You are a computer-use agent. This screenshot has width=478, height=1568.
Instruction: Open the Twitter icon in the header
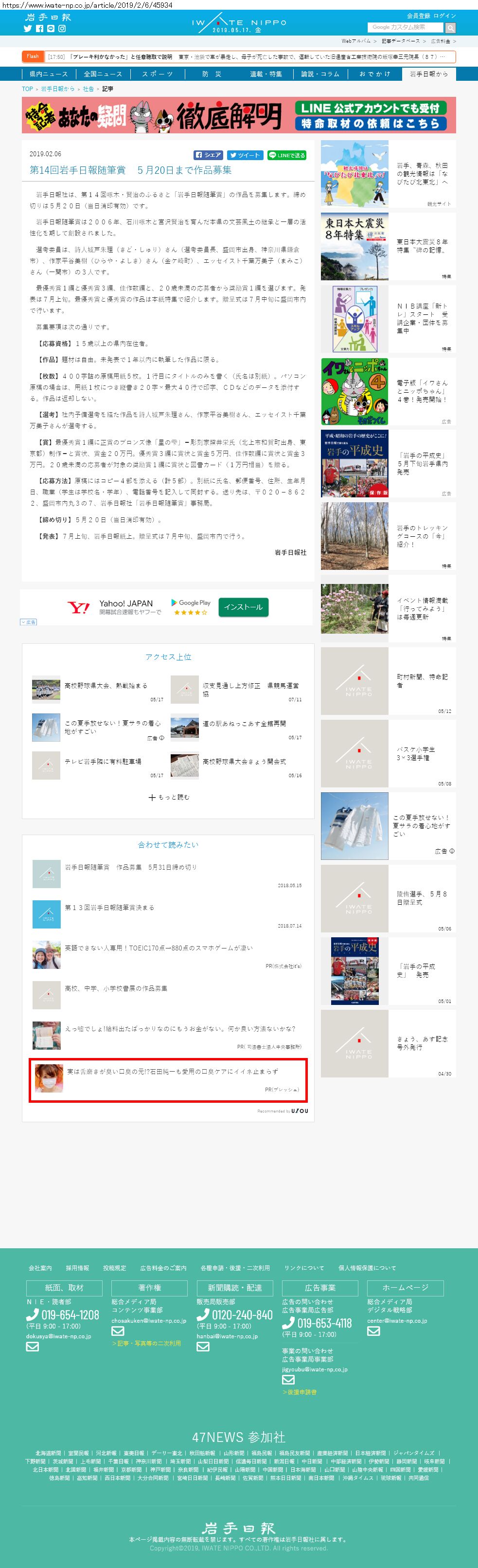click(27, 29)
